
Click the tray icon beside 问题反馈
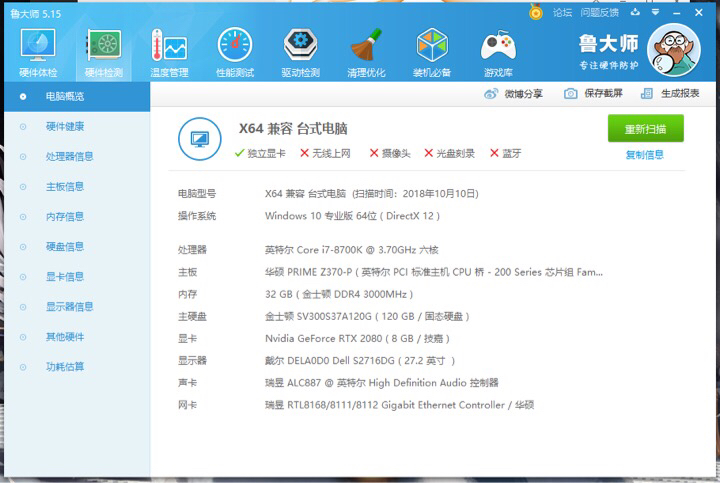pyautogui.click(x=635, y=12)
